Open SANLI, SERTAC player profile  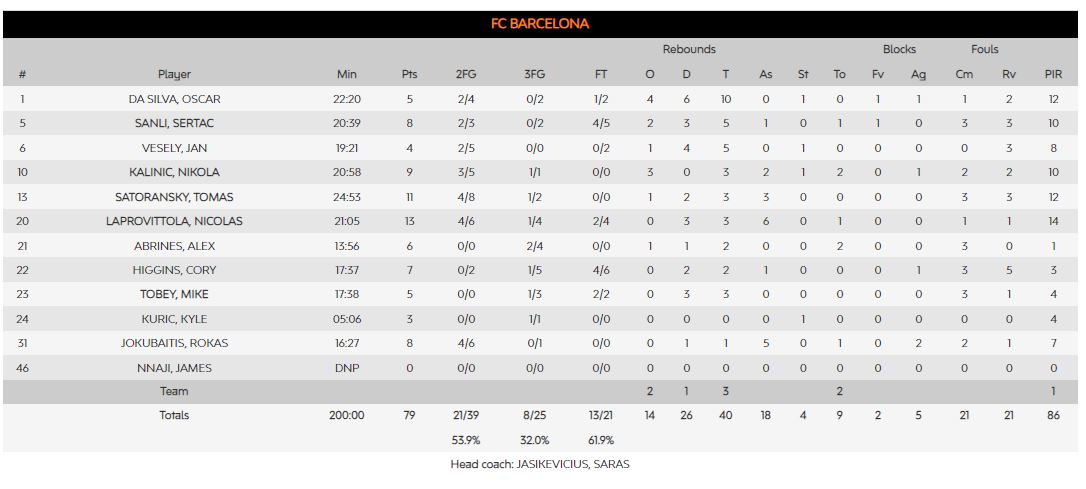pos(174,124)
